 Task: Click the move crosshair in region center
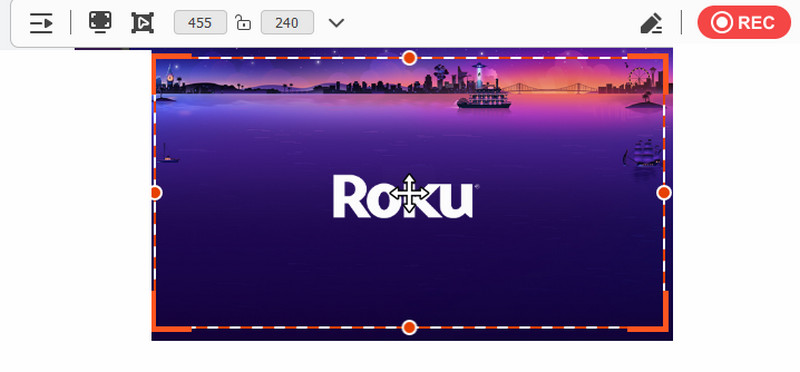409,193
